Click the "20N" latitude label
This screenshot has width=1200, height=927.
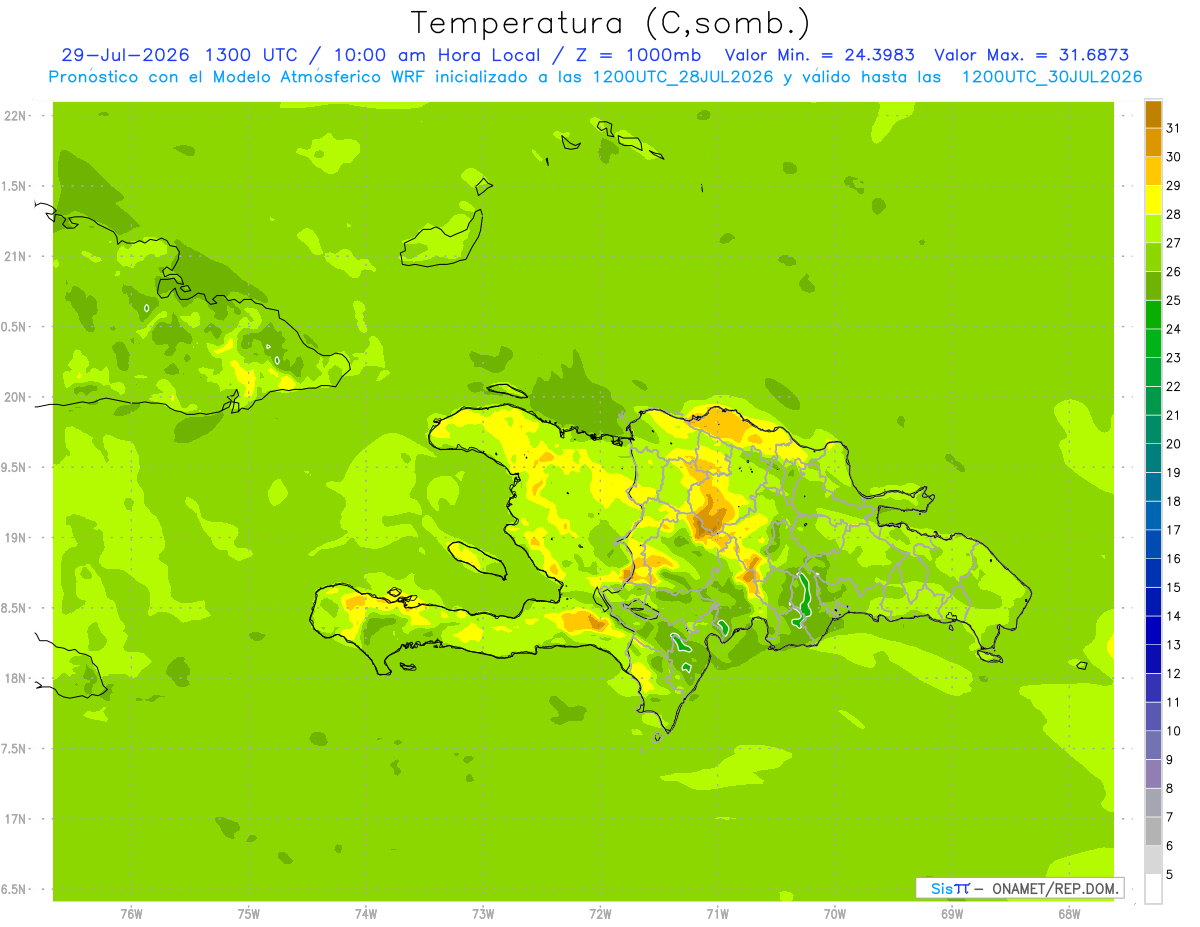pyautogui.click(x=15, y=397)
